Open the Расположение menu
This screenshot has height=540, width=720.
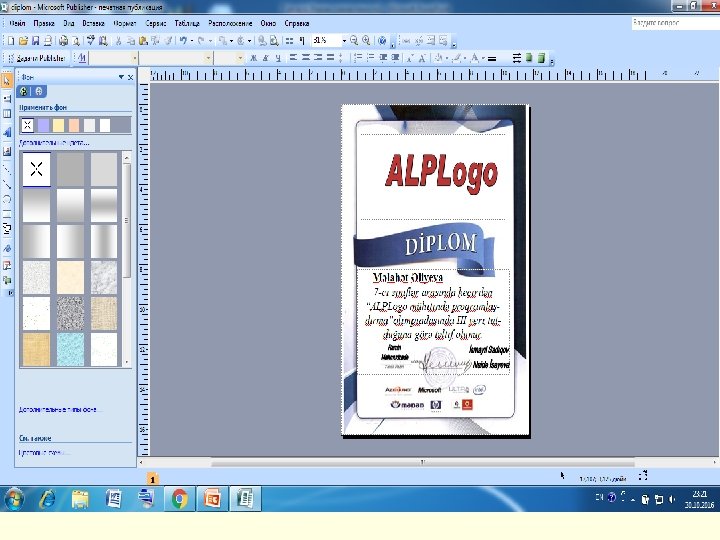click(x=230, y=23)
